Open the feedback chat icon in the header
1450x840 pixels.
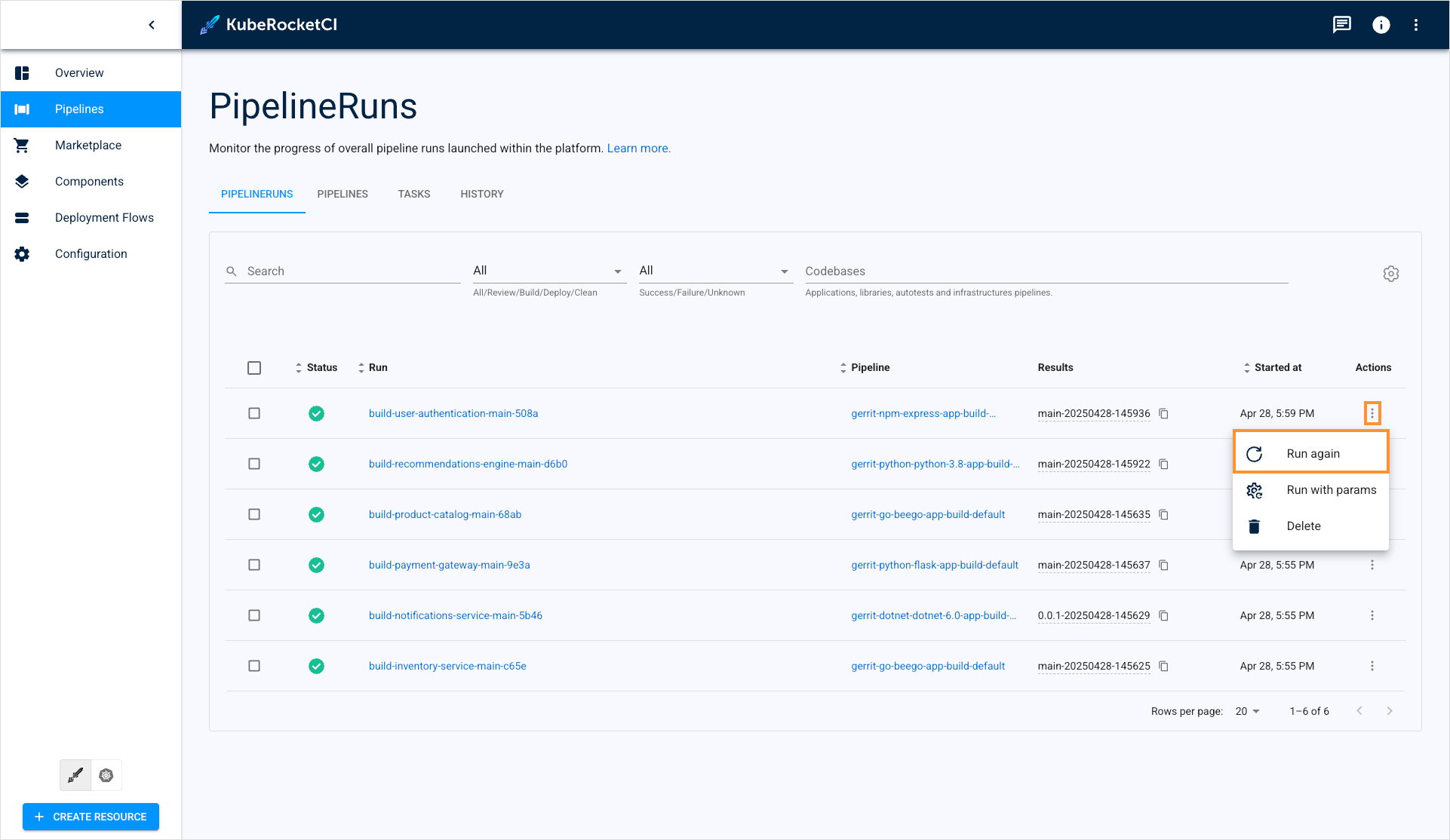click(1342, 24)
